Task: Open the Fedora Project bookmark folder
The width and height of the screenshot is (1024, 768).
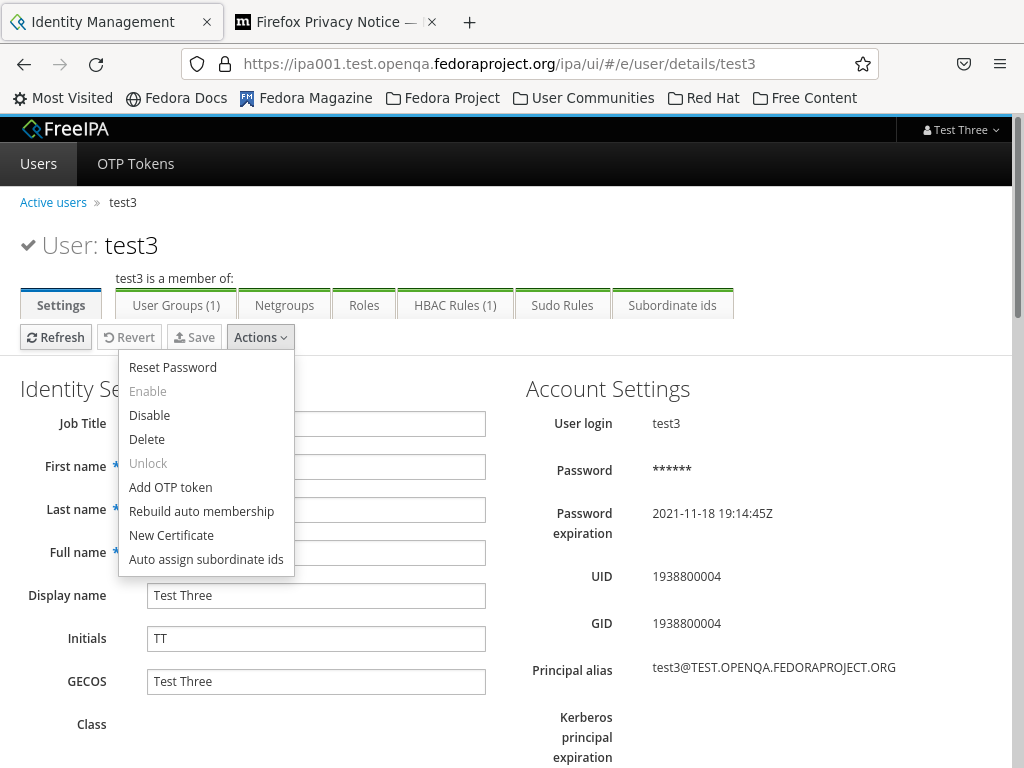Action: tap(443, 98)
